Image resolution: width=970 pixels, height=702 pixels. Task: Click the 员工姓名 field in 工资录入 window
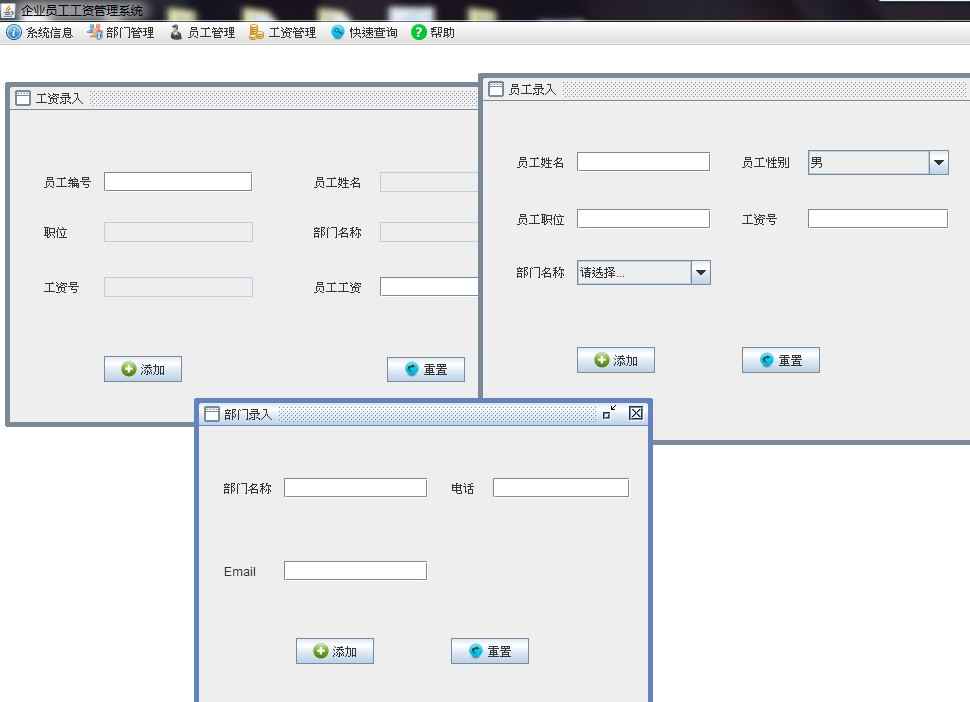tap(429, 182)
